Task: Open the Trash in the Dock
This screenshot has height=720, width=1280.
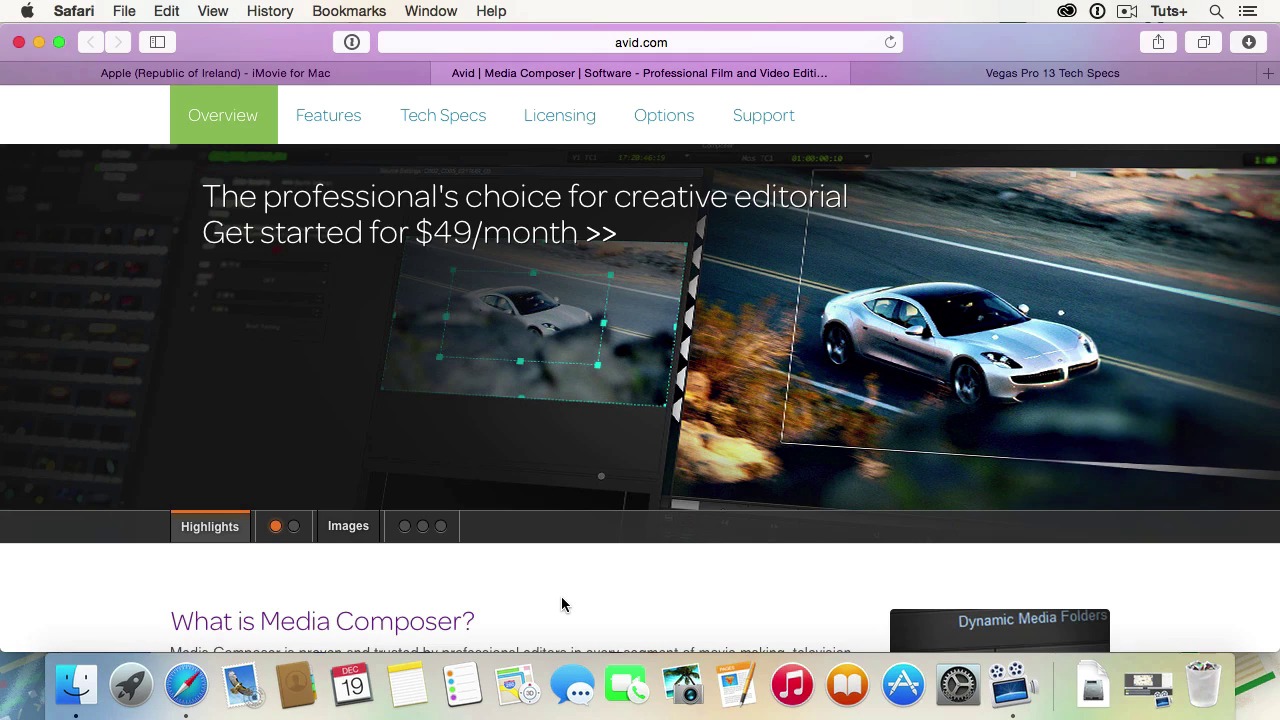Action: tap(1203, 685)
